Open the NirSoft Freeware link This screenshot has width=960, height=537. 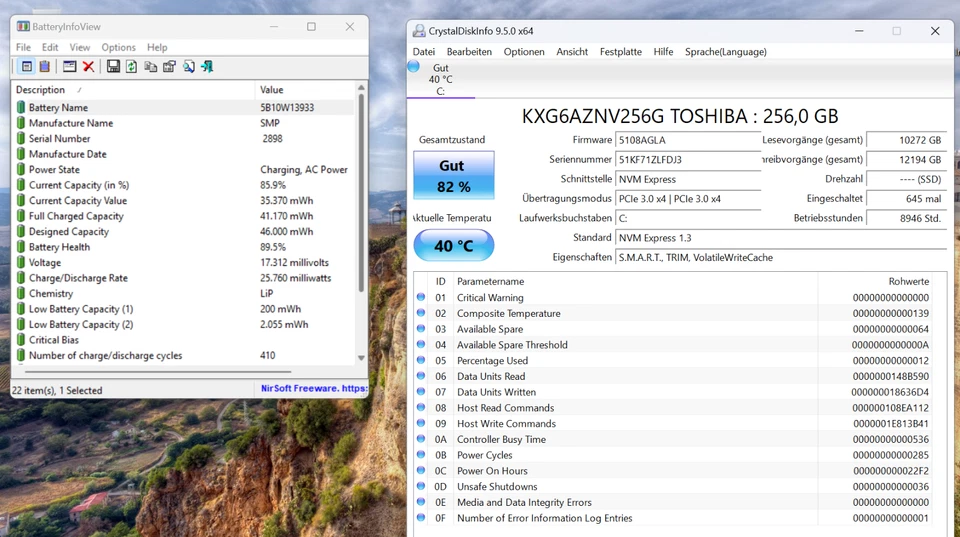click(313, 388)
